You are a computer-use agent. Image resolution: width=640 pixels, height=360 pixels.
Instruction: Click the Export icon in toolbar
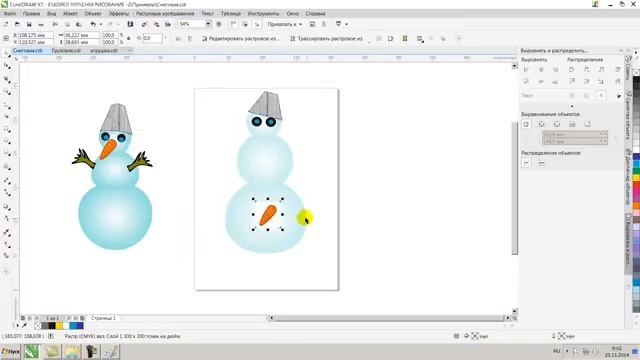(156, 24)
